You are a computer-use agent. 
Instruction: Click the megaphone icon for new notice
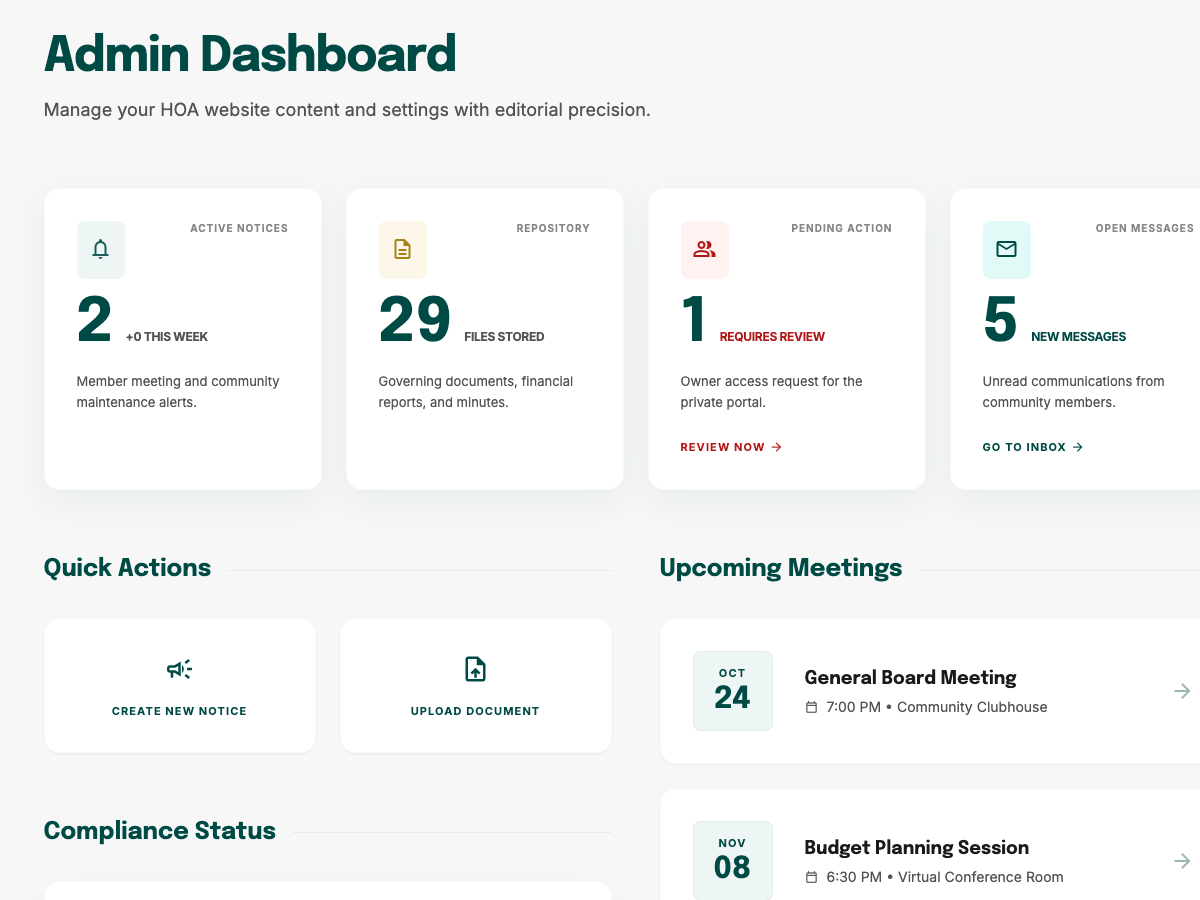click(x=179, y=670)
